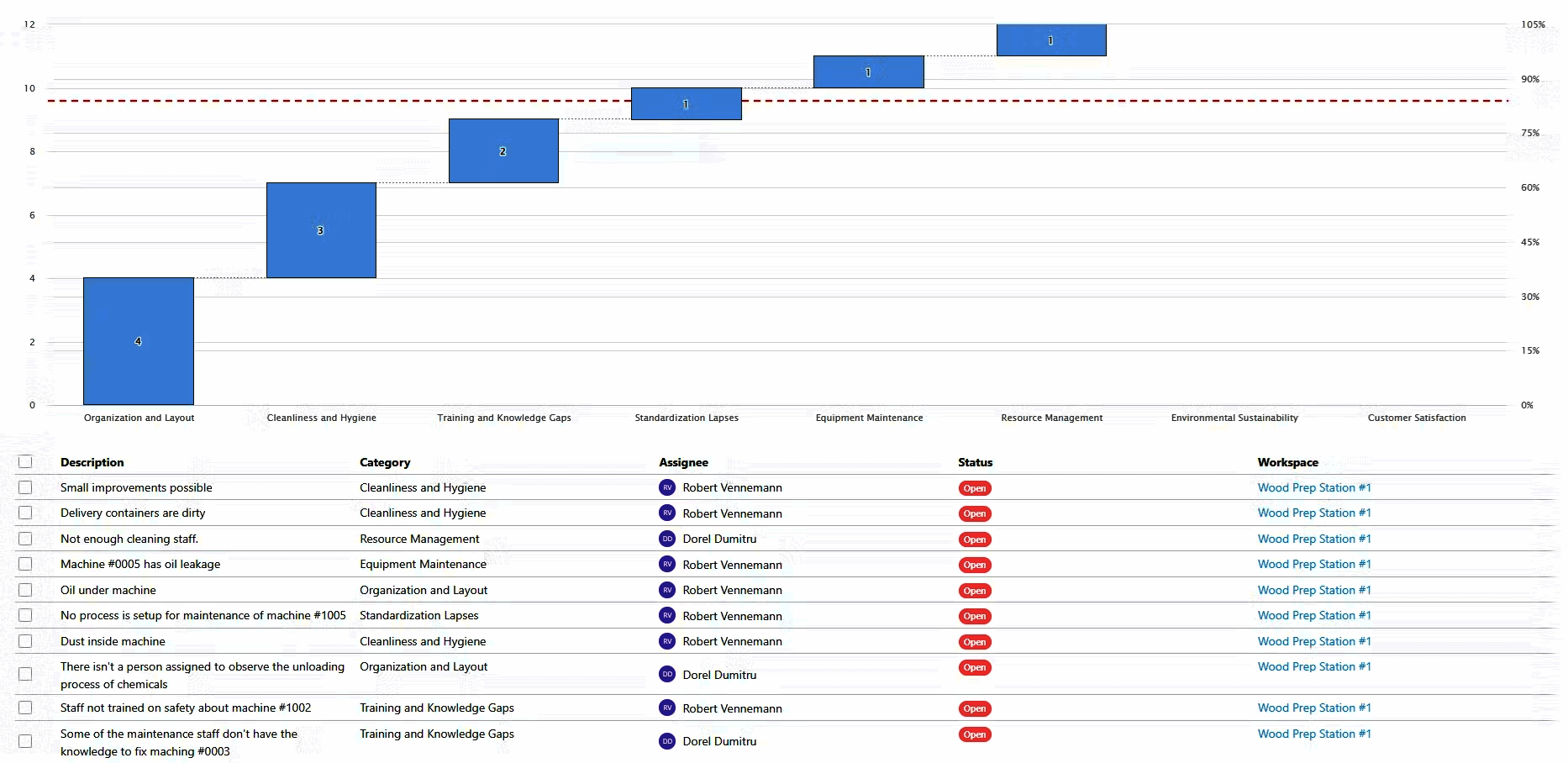Image resolution: width=1568 pixels, height=763 pixels.
Task: Click the 'Dust inside machine' description text
Action: tap(113, 641)
